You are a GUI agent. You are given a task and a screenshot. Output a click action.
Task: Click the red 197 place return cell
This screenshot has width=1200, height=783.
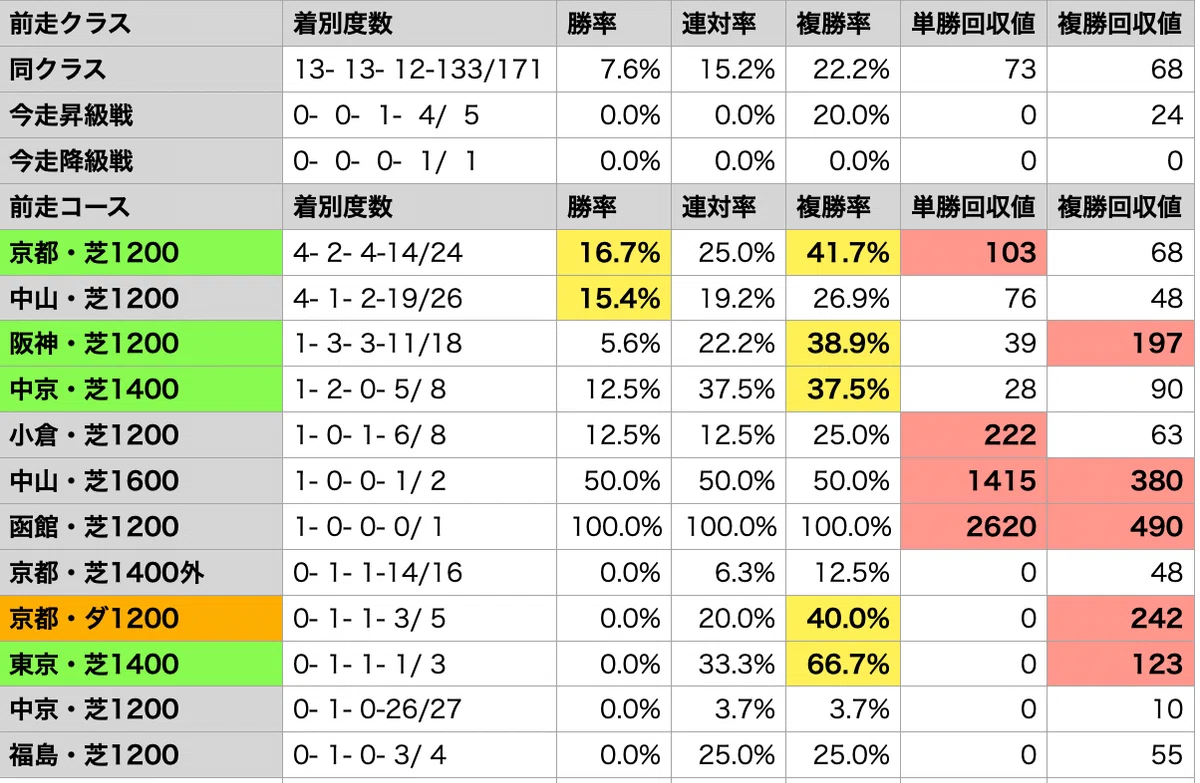tap(1121, 344)
